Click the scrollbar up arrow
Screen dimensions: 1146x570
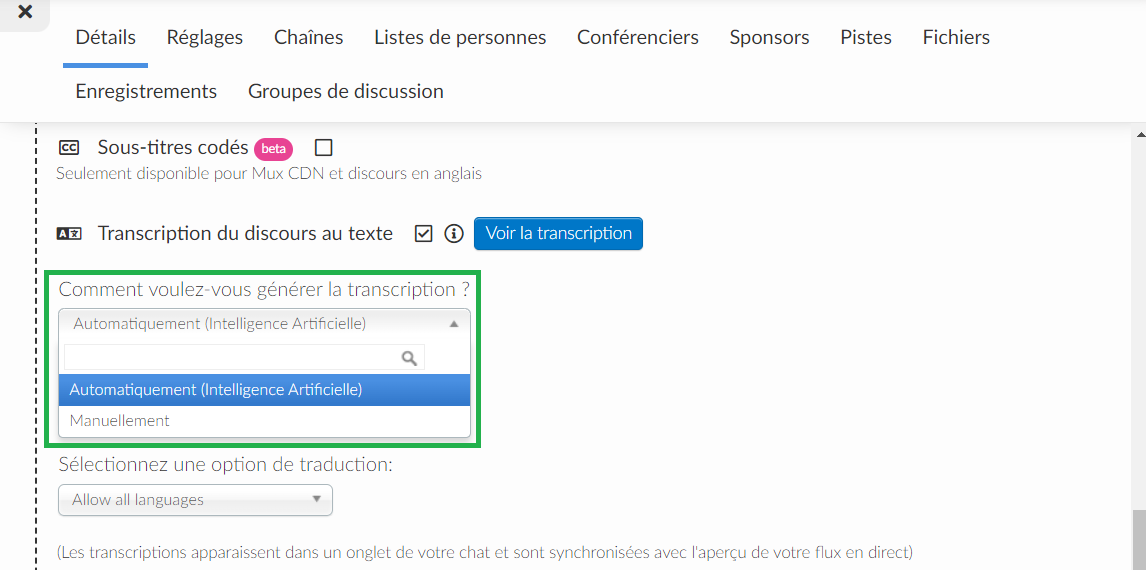1139,134
